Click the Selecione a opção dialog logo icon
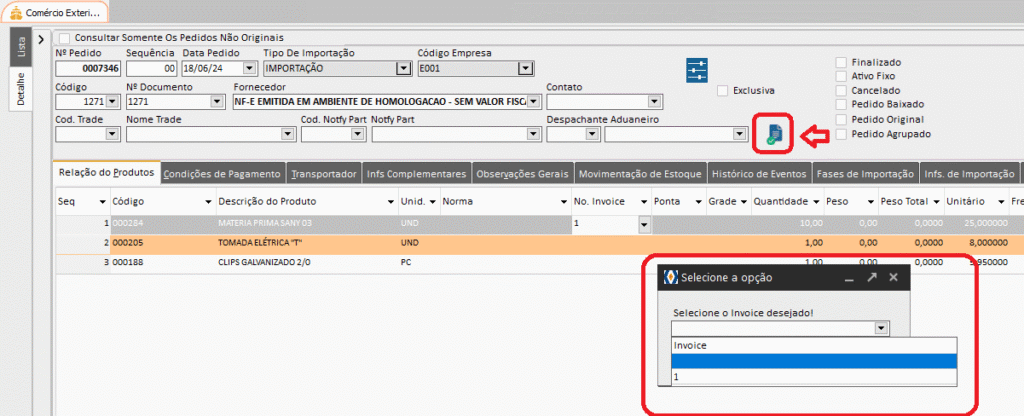The height and width of the screenshot is (416, 1024). 670,277
